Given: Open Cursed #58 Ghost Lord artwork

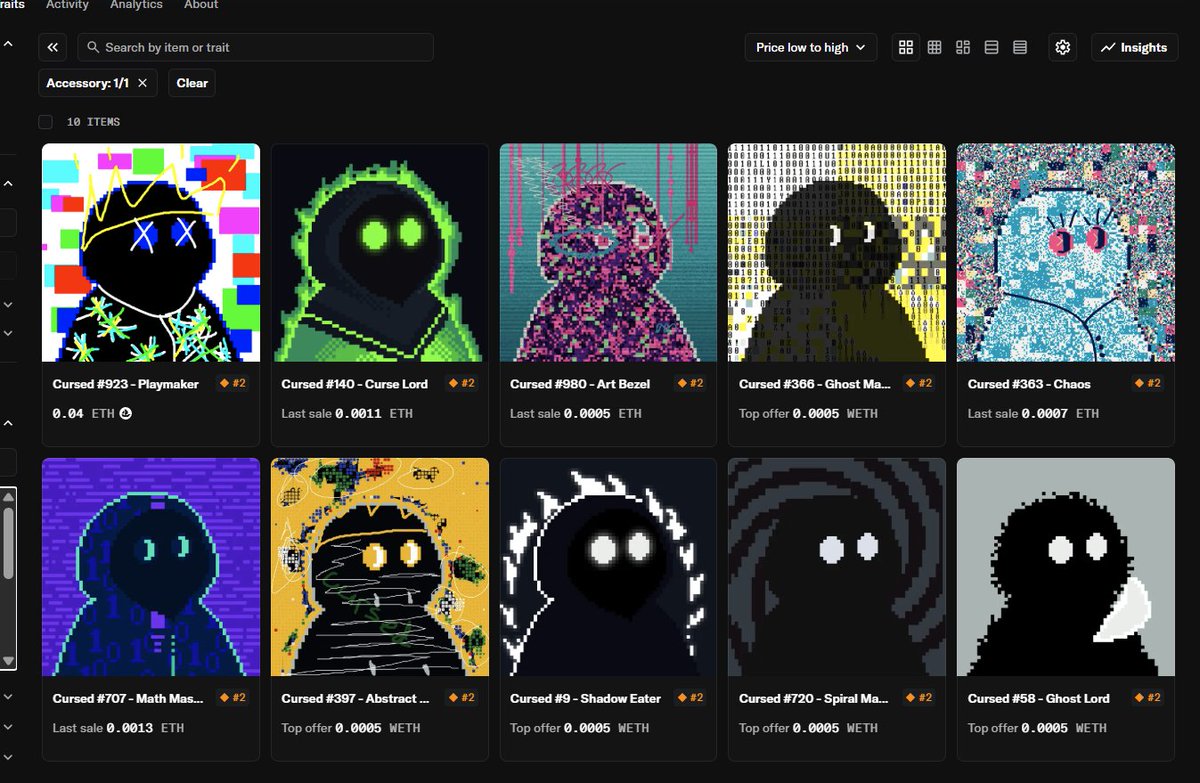Looking at the screenshot, I should coord(1066,567).
